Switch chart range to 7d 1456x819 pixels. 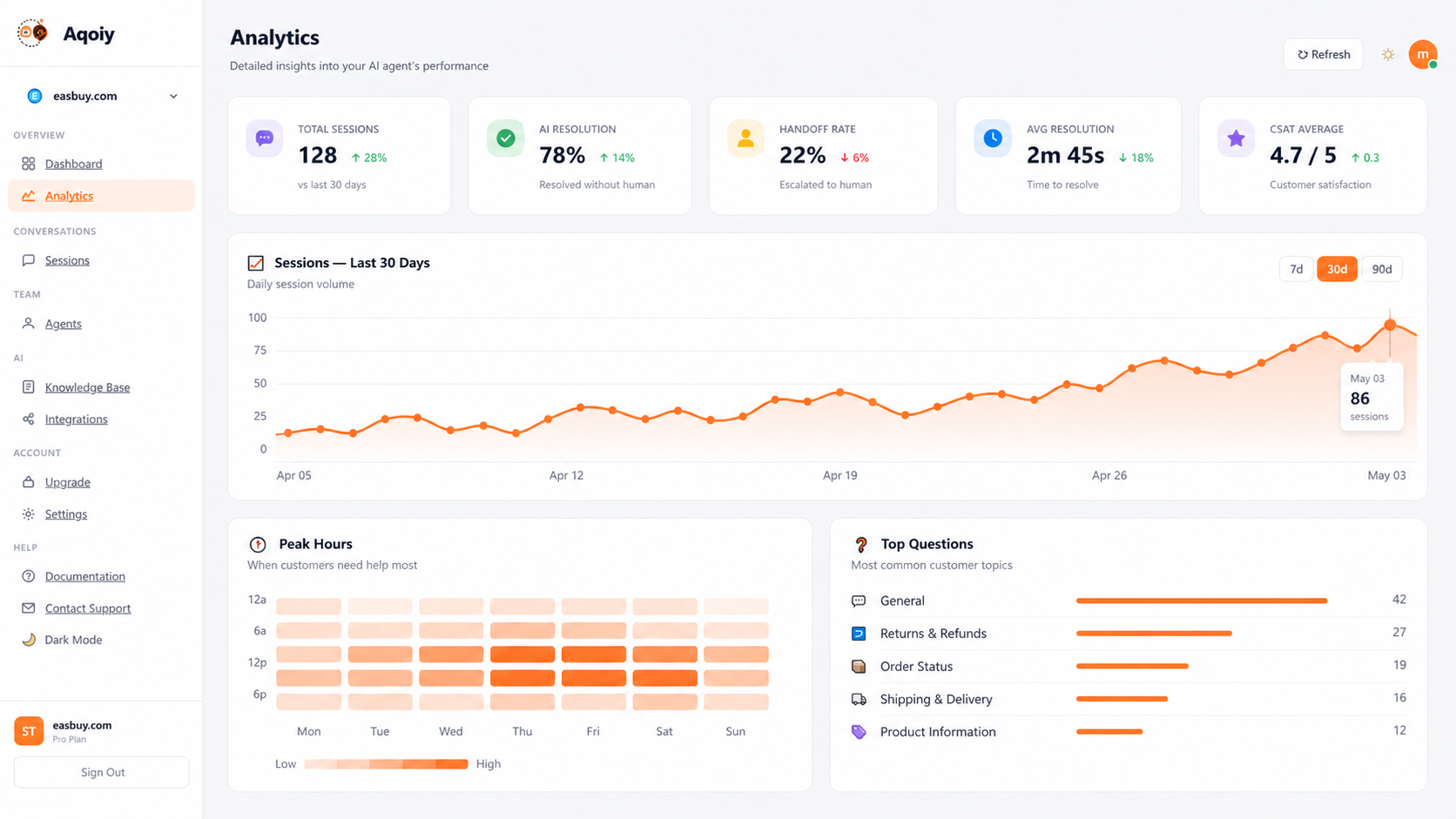[1296, 269]
